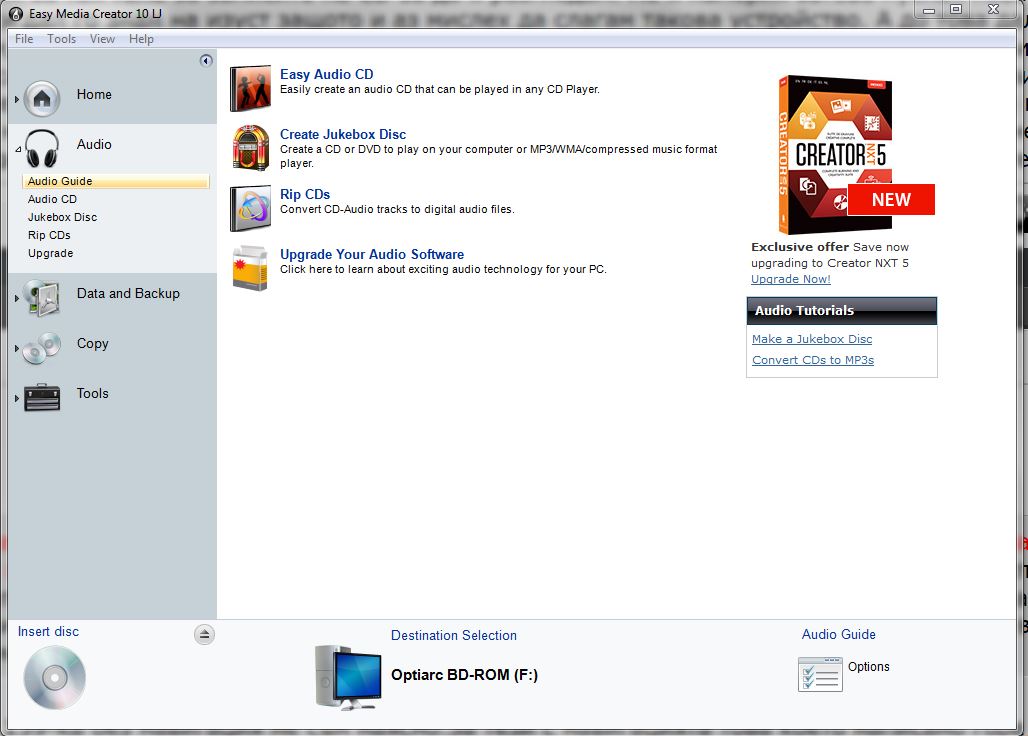
Task: Click the Create Jukebox Disc jukebox icon
Action: tap(250, 148)
